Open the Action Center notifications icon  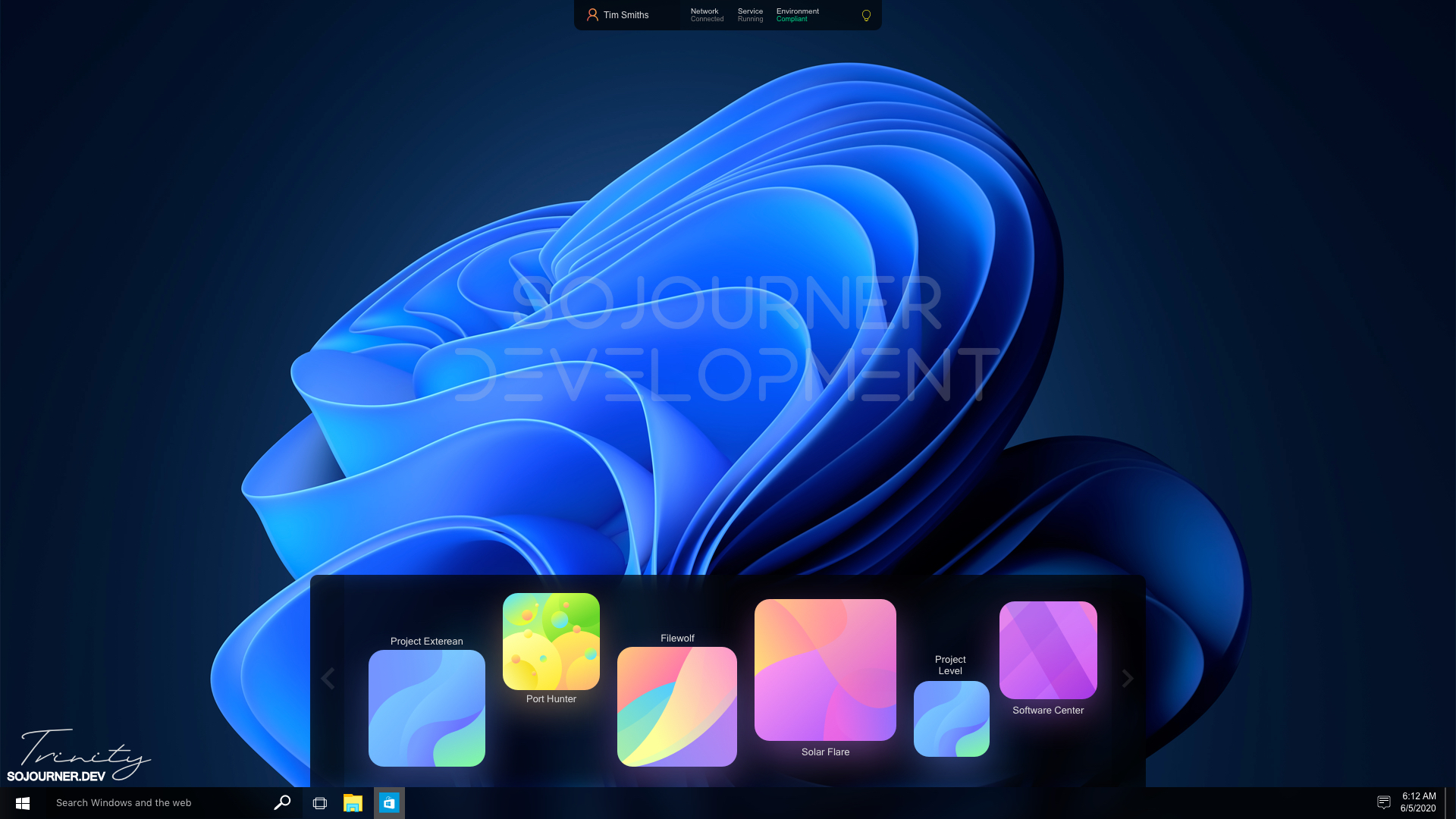(x=1383, y=802)
